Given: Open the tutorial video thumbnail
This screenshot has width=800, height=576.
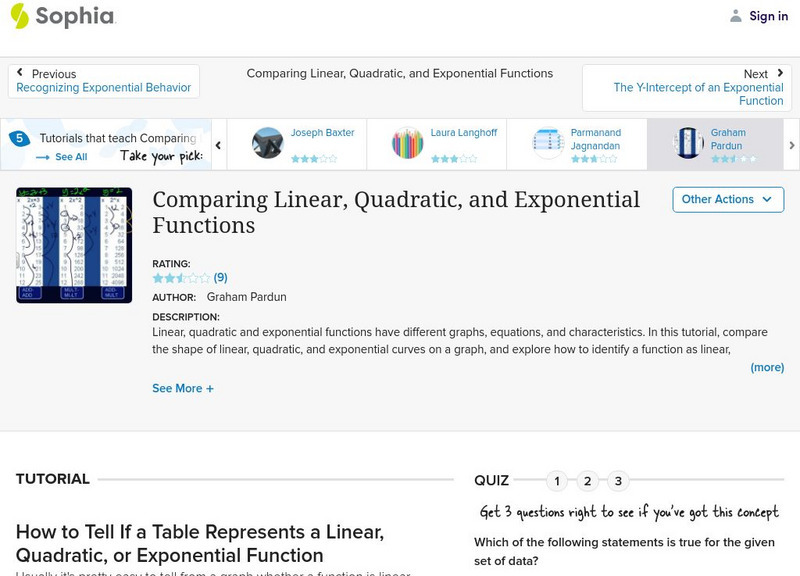Looking at the screenshot, I should 74,245.
